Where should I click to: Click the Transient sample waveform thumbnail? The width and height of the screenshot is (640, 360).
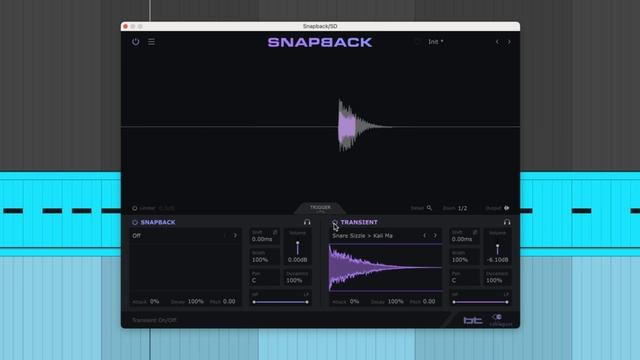[x=385, y=268]
